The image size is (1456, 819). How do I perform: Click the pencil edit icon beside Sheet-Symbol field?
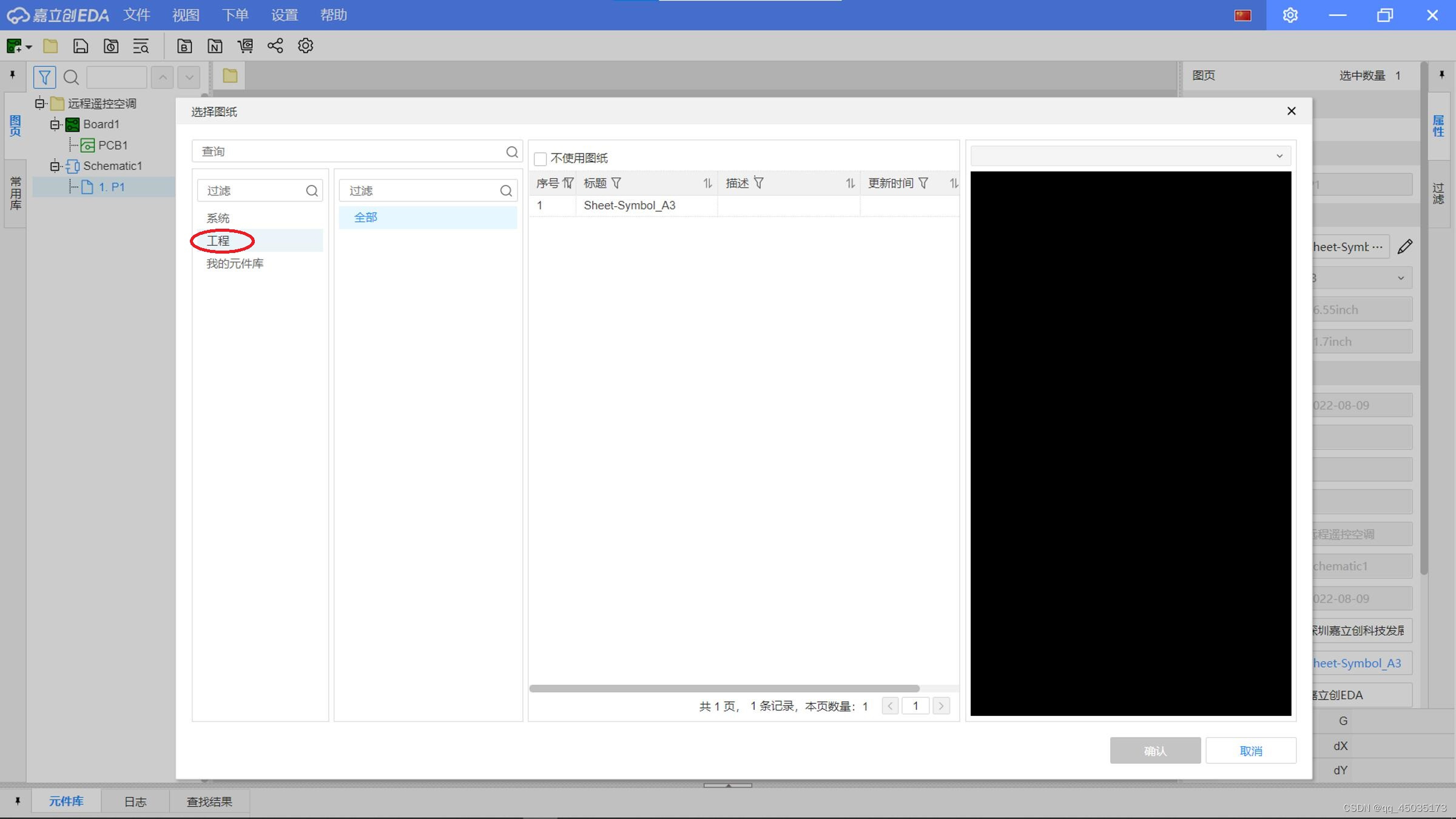pyautogui.click(x=1405, y=246)
